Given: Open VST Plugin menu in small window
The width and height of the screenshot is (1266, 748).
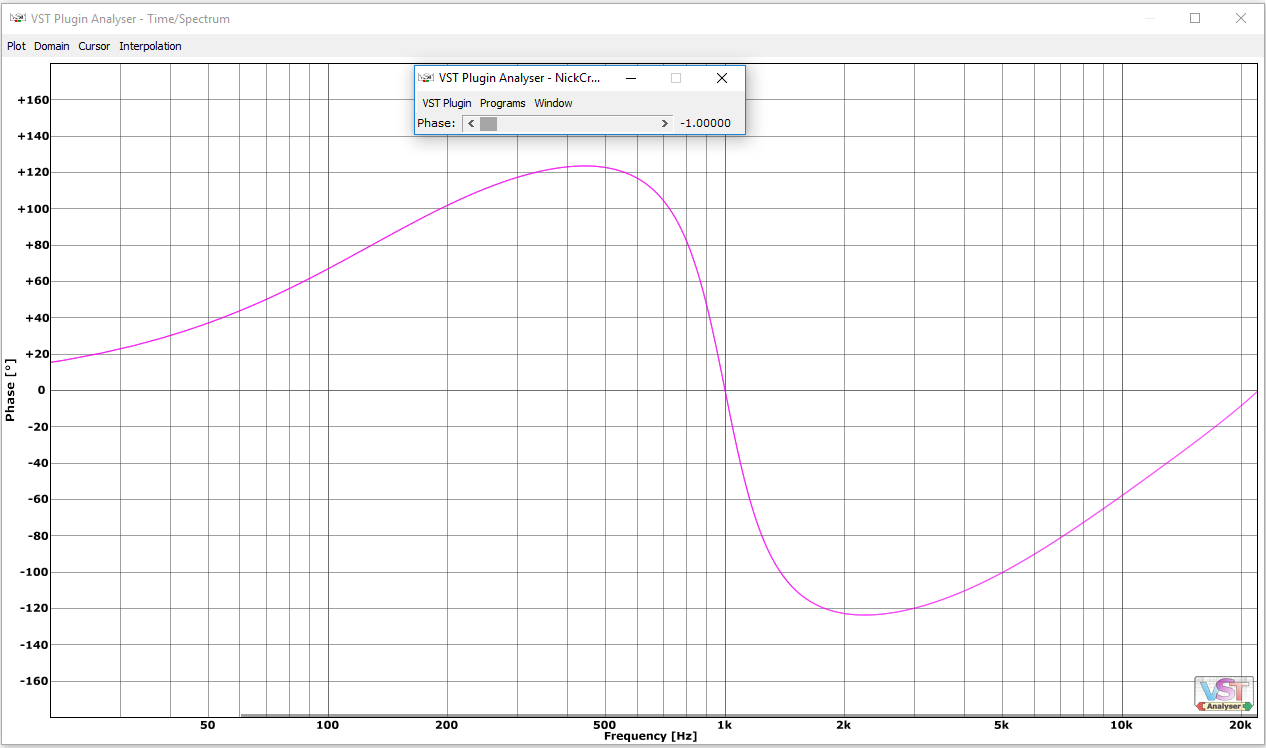Looking at the screenshot, I should coord(446,103).
